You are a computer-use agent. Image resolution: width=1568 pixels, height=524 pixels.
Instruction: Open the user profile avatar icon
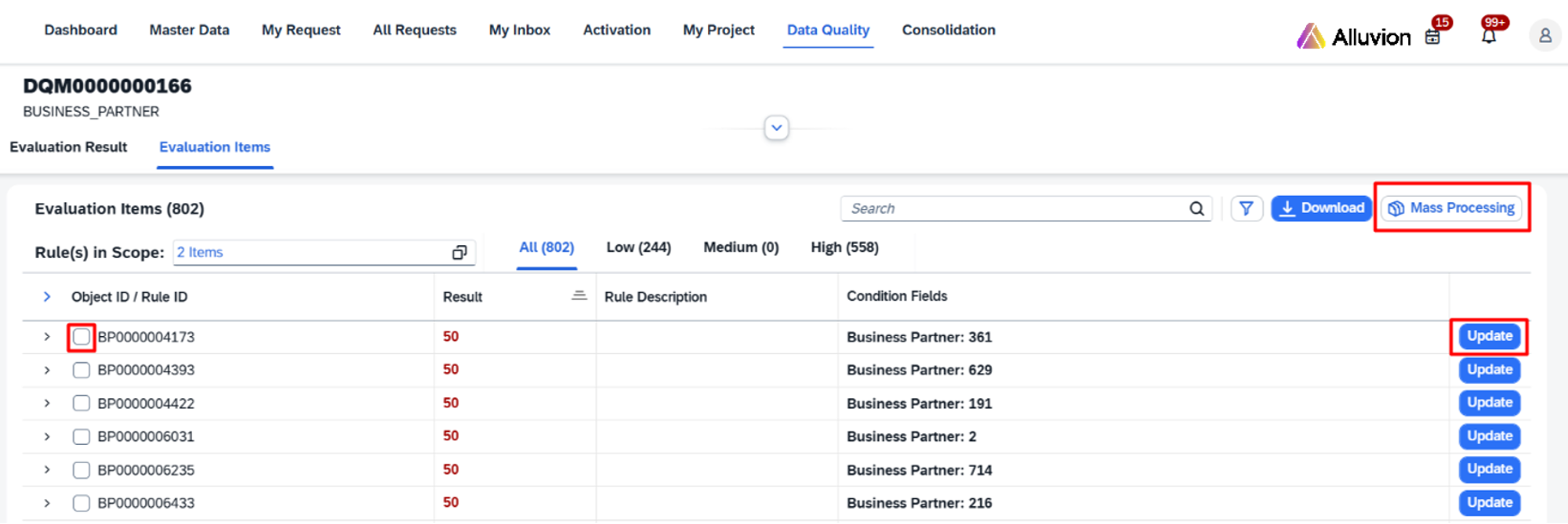click(1544, 36)
